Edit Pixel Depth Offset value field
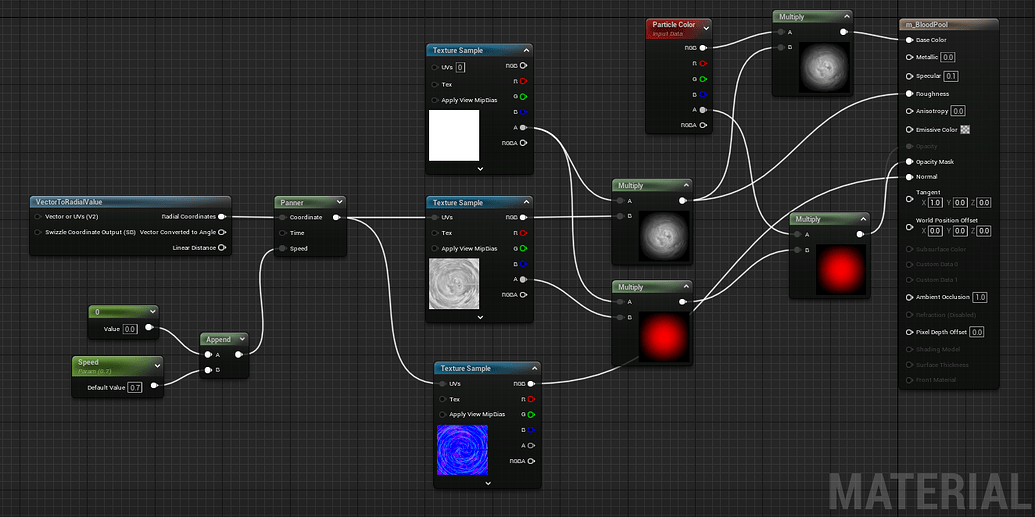This screenshot has height=517, width=1035. [977, 332]
